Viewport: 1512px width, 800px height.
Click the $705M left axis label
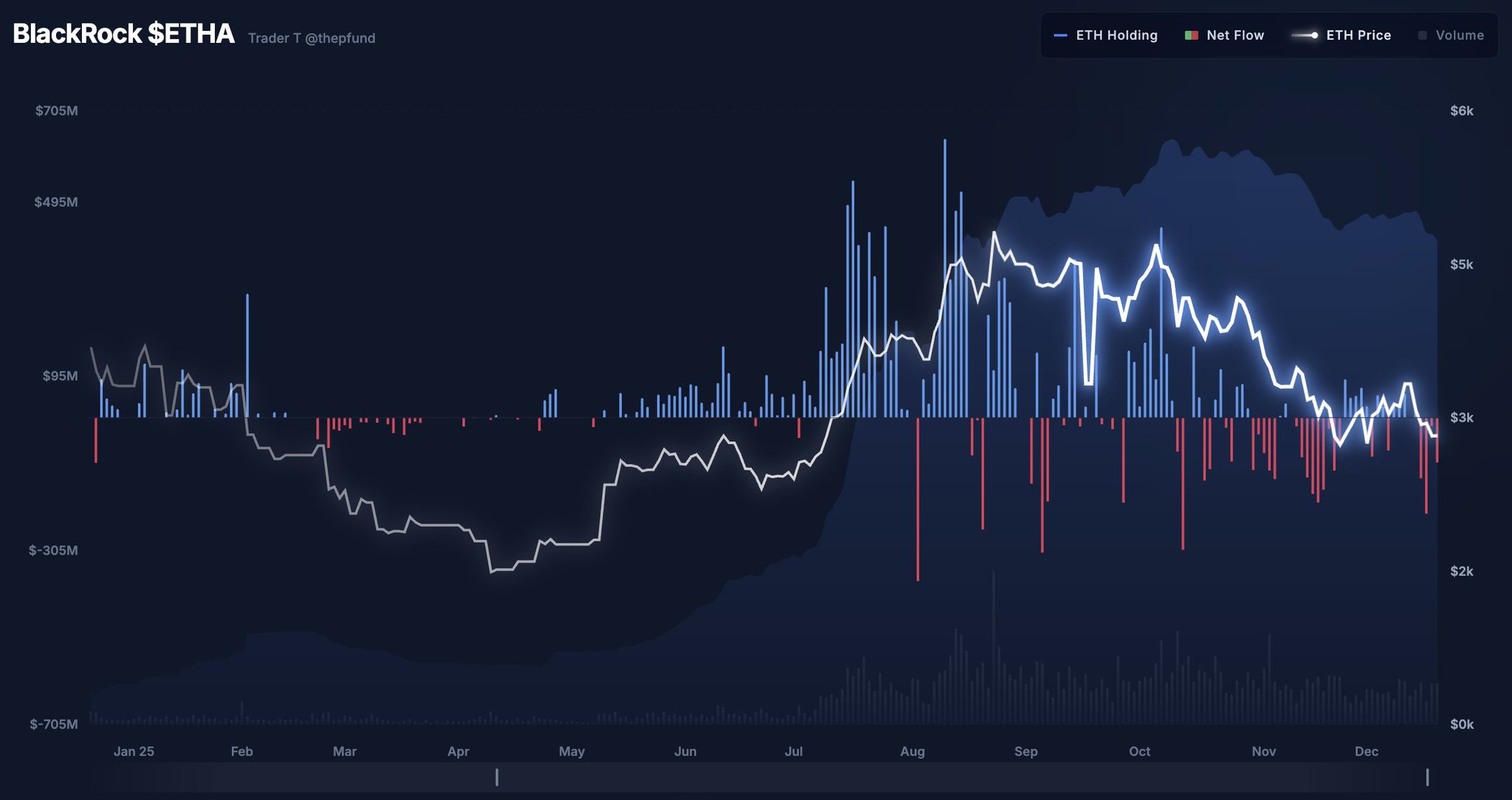pyautogui.click(x=57, y=111)
